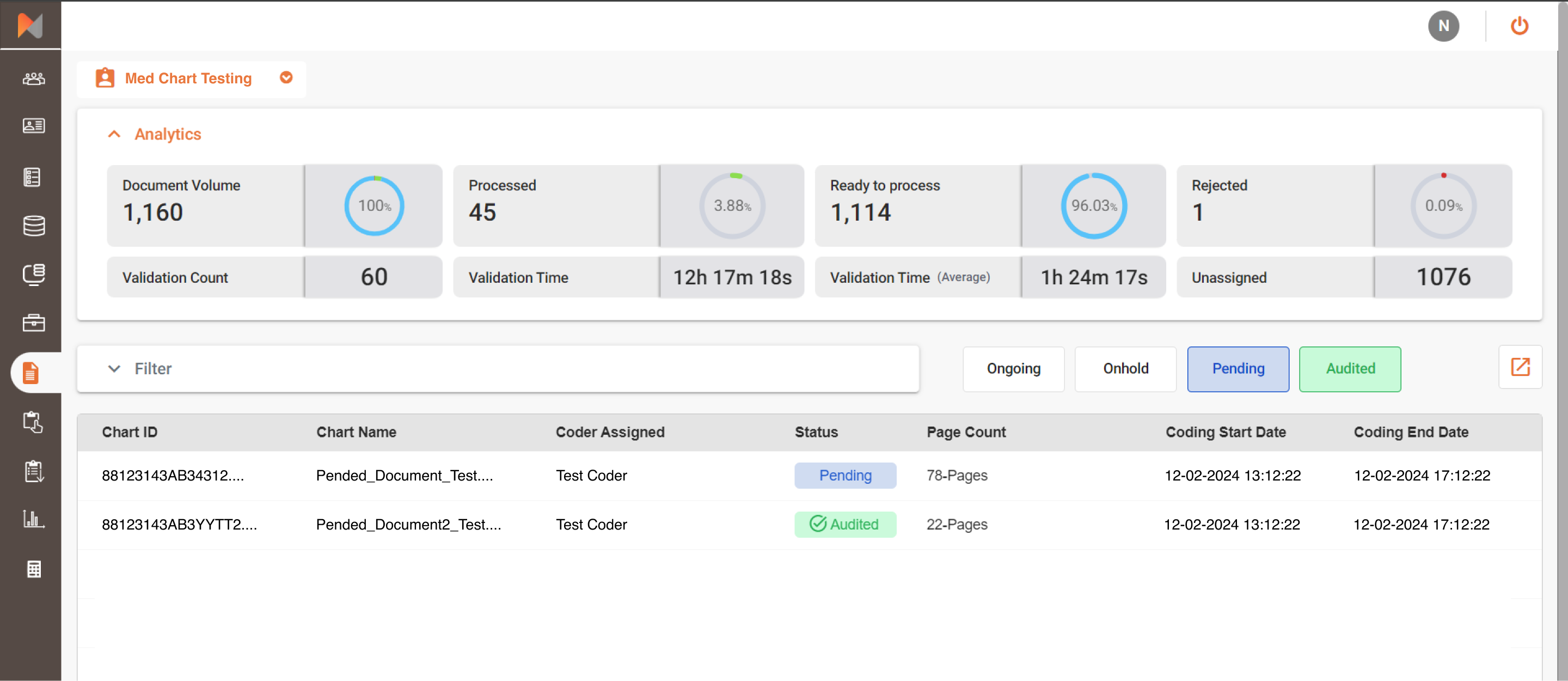Open the calculator grid sidebar icon
Viewport: 1568px width, 681px height.
point(33,569)
